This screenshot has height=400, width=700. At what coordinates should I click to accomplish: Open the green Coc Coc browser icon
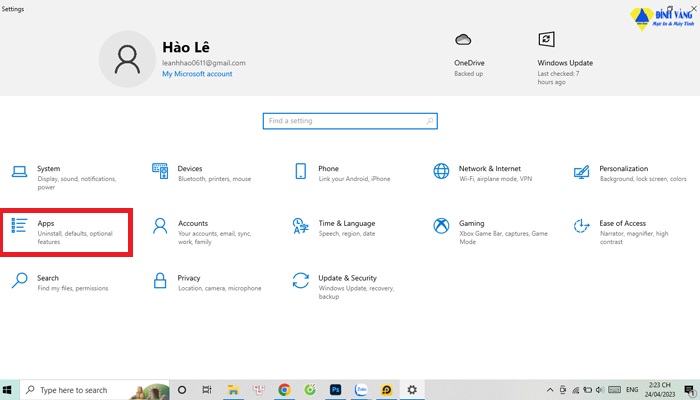pos(310,390)
